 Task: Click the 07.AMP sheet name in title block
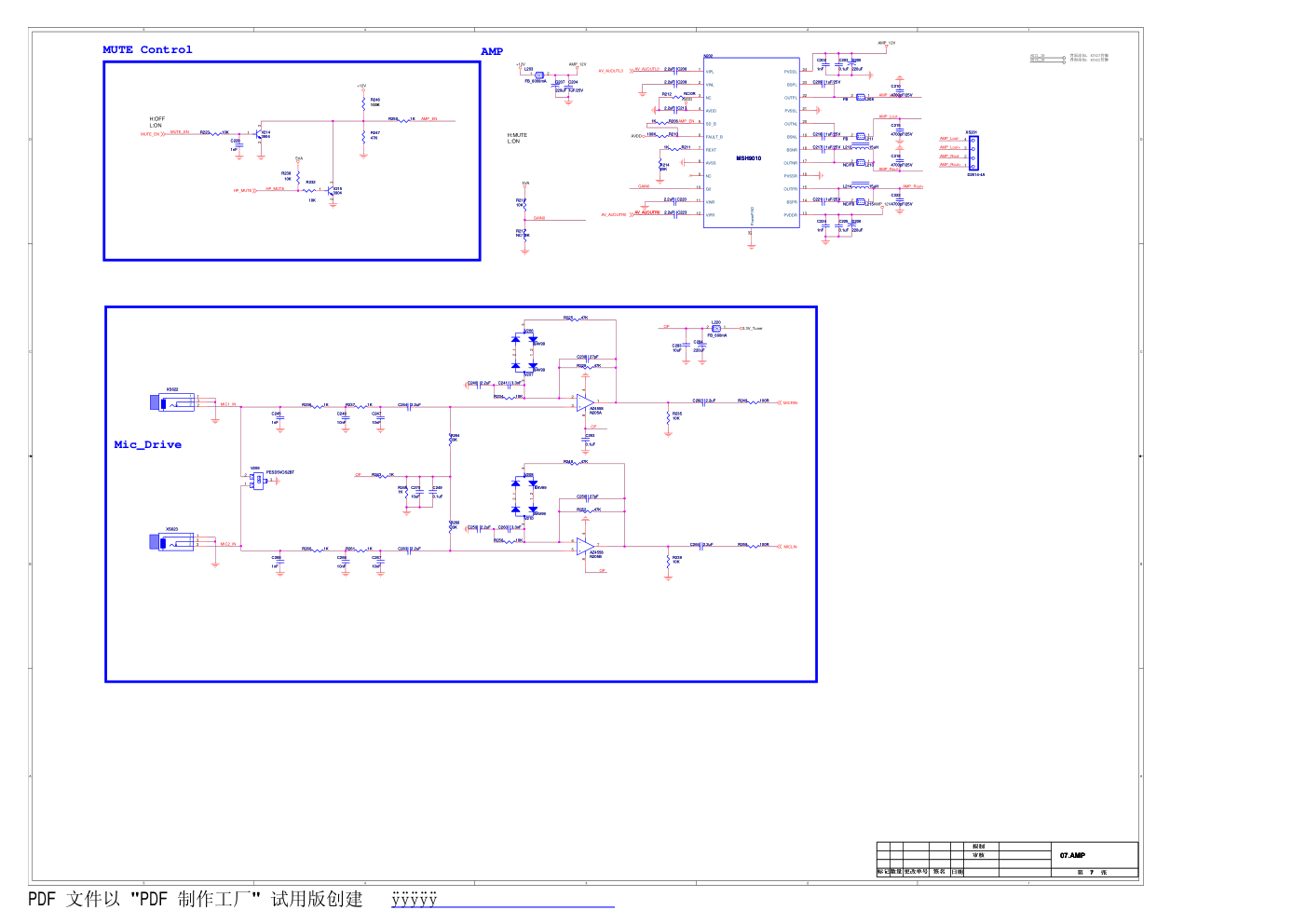tap(1072, 855)
